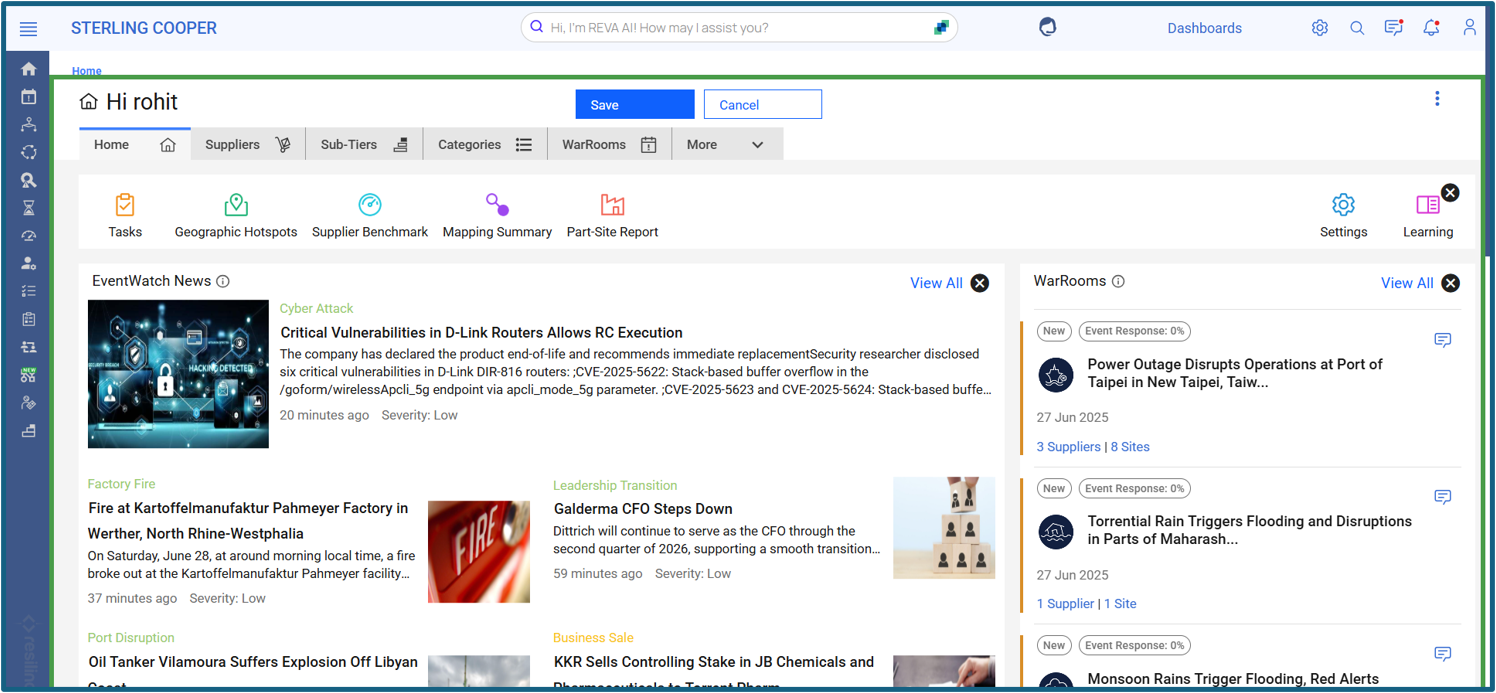Switch to Suppliers tab

(248, 144)
